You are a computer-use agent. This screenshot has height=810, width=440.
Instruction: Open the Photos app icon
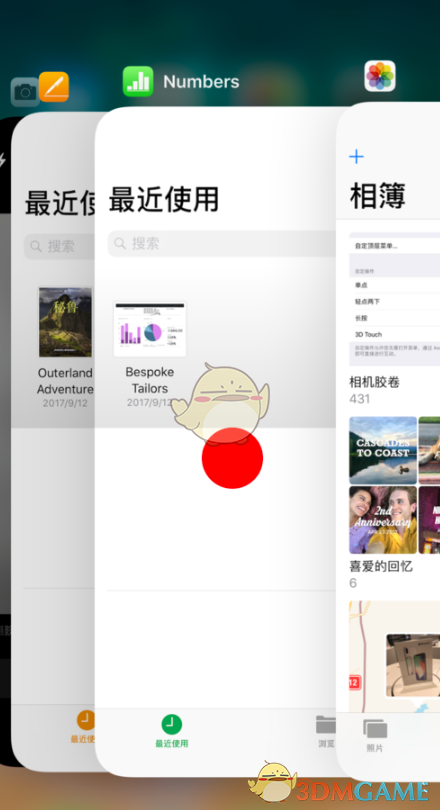point(380,76)
